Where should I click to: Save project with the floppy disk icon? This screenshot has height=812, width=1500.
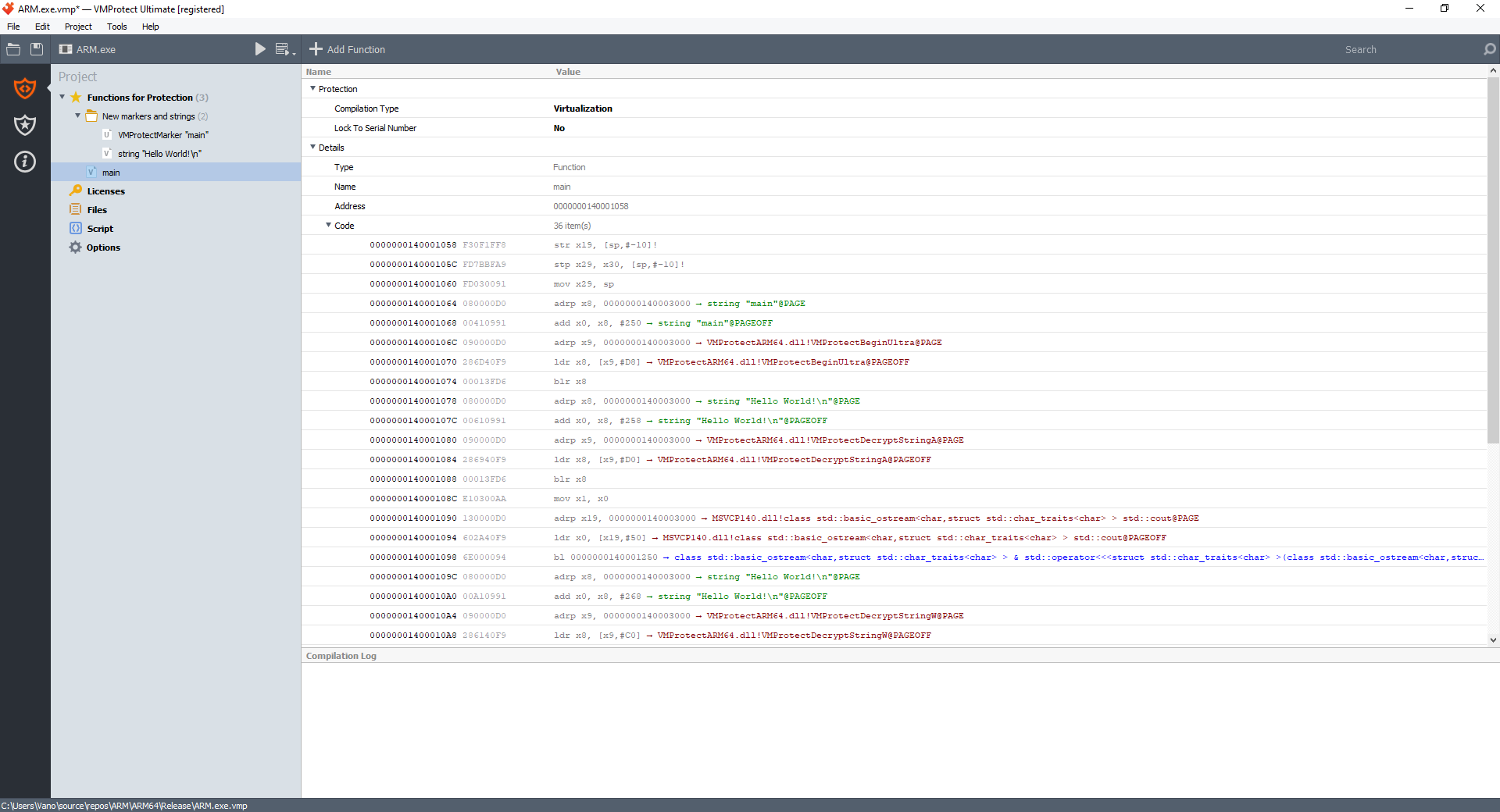[x=37, y=49]
